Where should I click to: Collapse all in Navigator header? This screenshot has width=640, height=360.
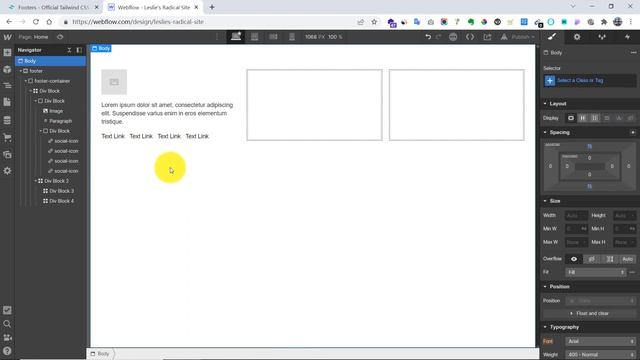(69, 50)
